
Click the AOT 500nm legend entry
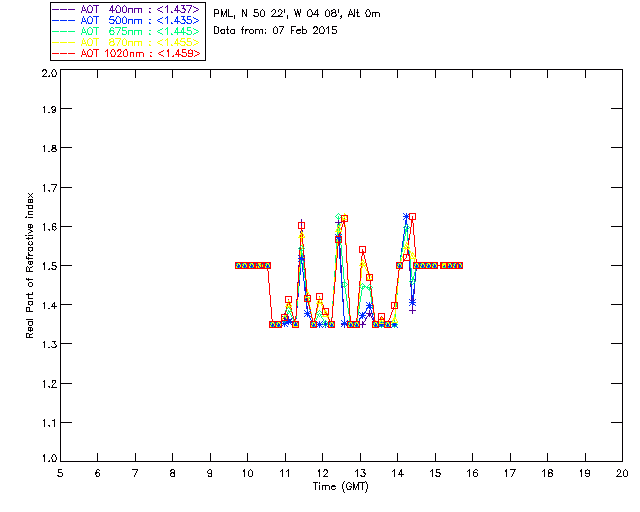(127, 20)
